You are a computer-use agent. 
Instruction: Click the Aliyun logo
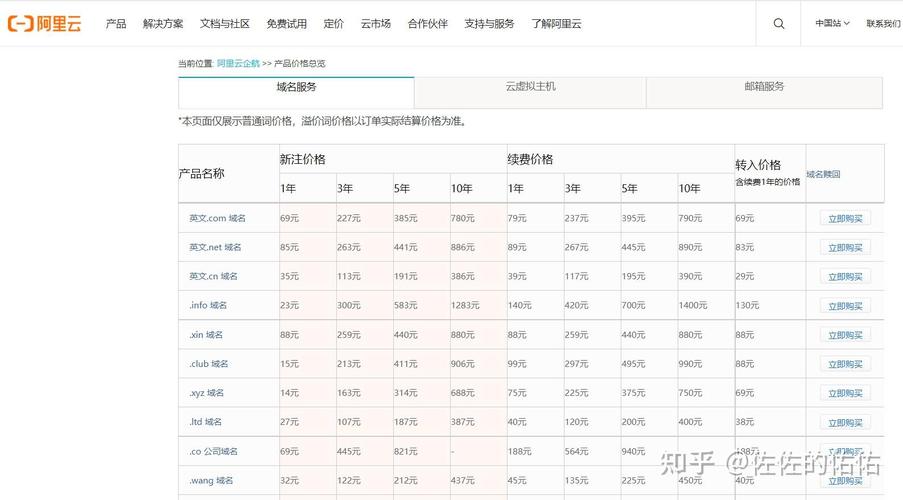click(44, 24)
